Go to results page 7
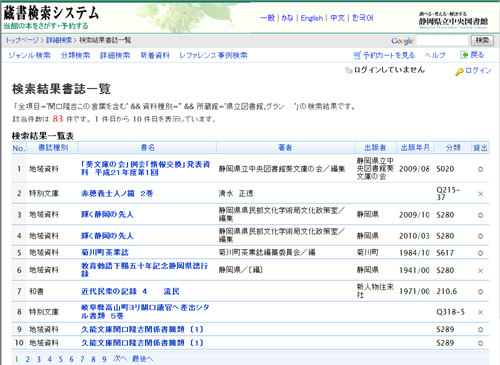This screenshot has width=500, height=365. (82, 359)
